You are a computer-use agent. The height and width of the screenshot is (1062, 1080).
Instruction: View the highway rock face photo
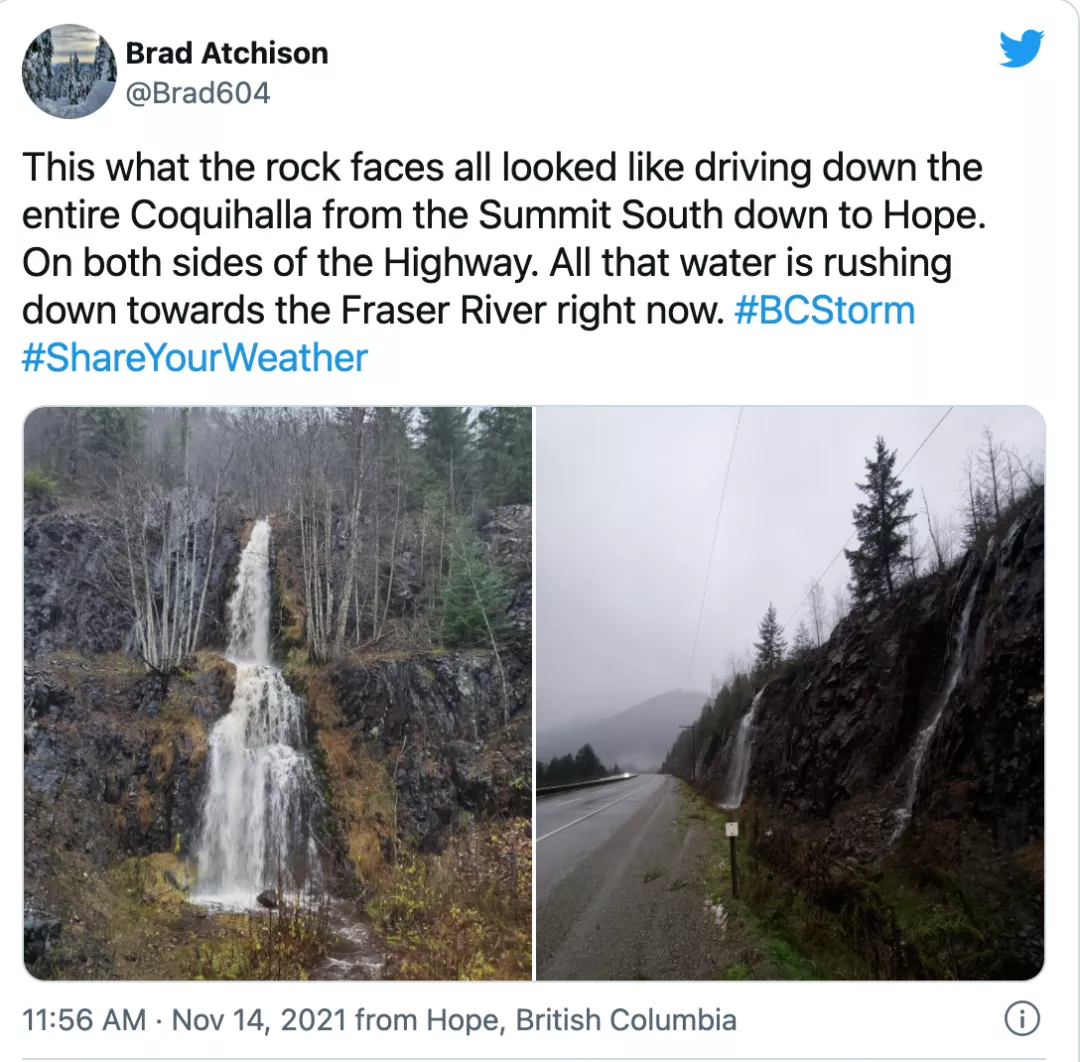pyautogui.click(x=791, y=693)
